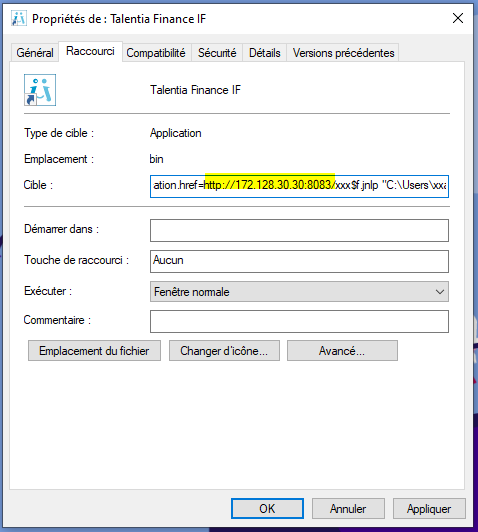Confirm with the OK button

[267, 509]
